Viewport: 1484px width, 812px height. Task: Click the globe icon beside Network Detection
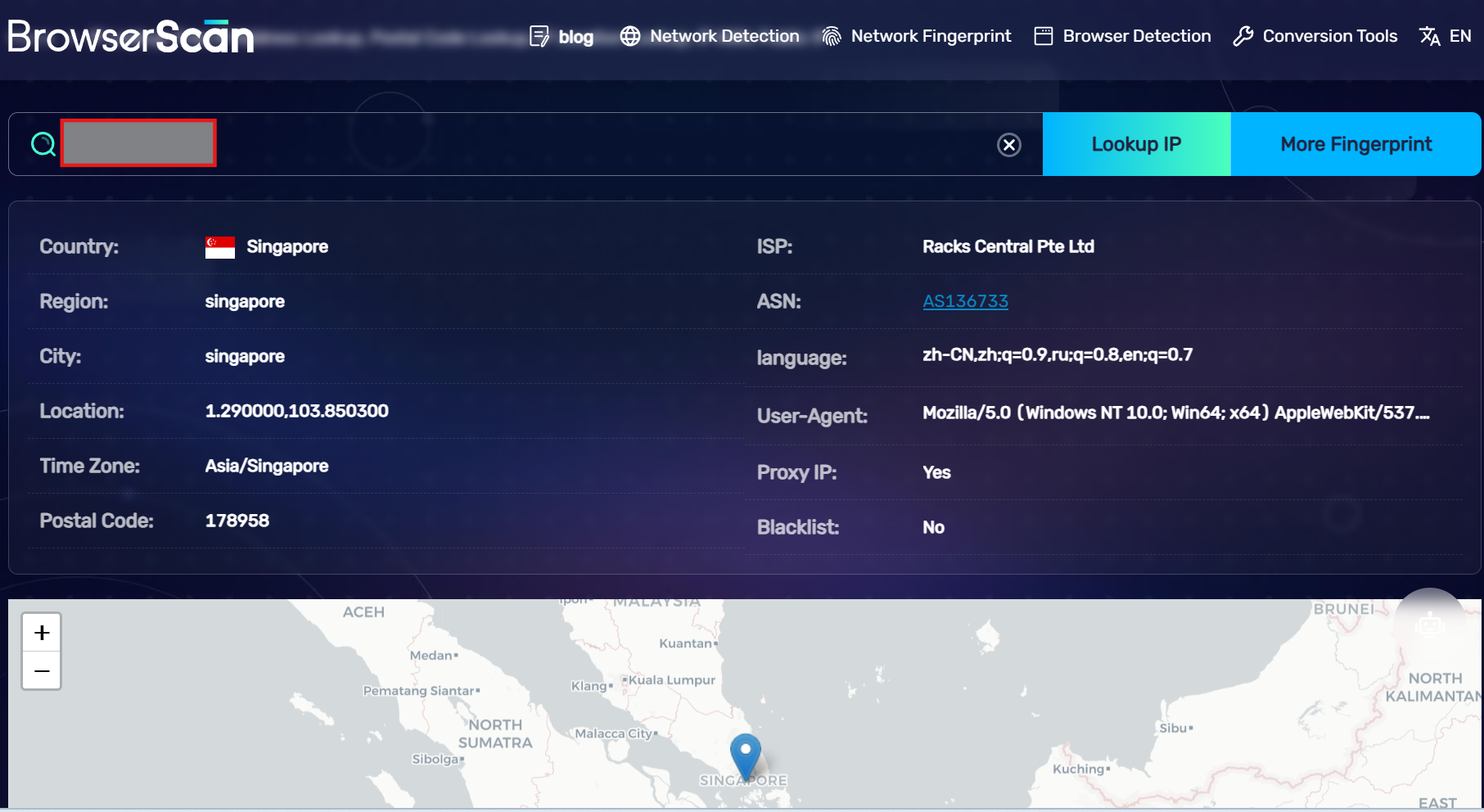point(630,36)
